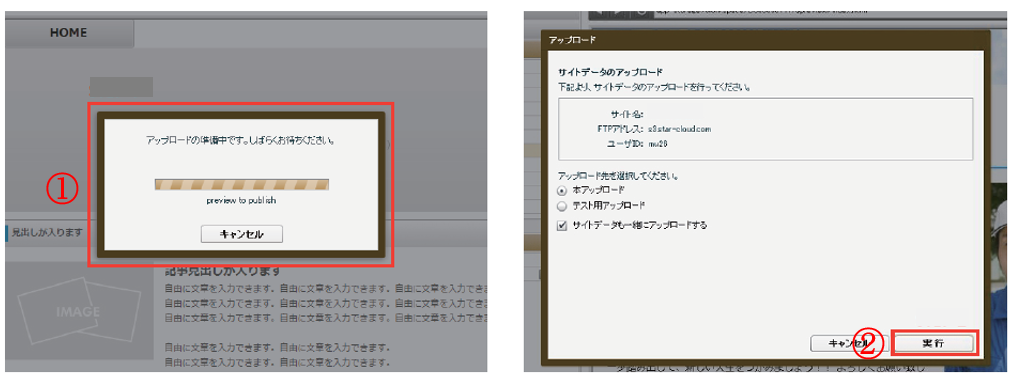The image size is (1012, 380).
Task: Click the 実行 button in upload dialog
Action: pos(933,344)
